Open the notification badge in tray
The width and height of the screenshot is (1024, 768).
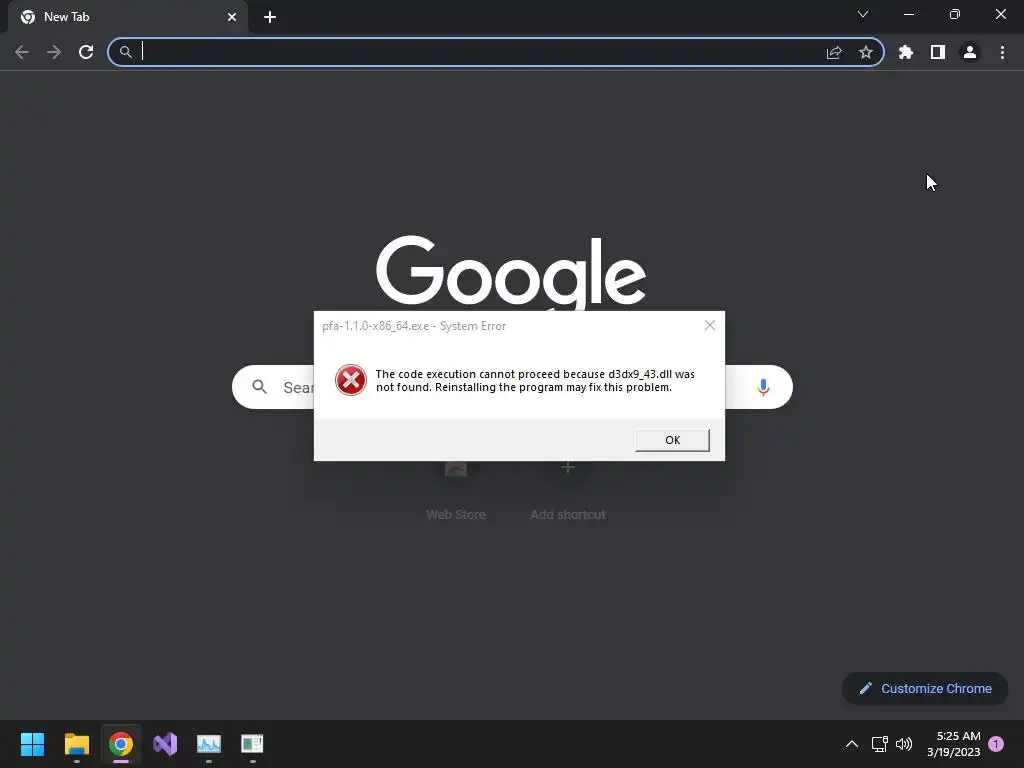point(996,744)
